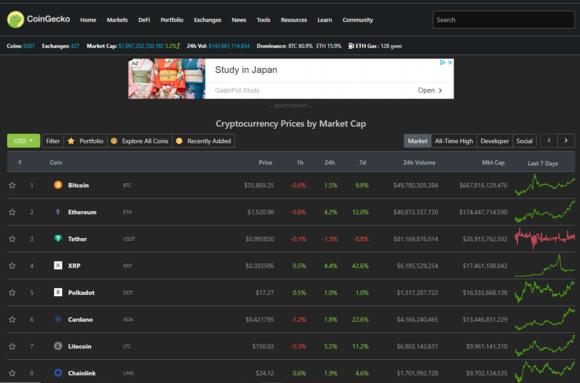Screen dimensions: 580x383
Task: Open the Learn menu
Action: (x=325, y=20)
